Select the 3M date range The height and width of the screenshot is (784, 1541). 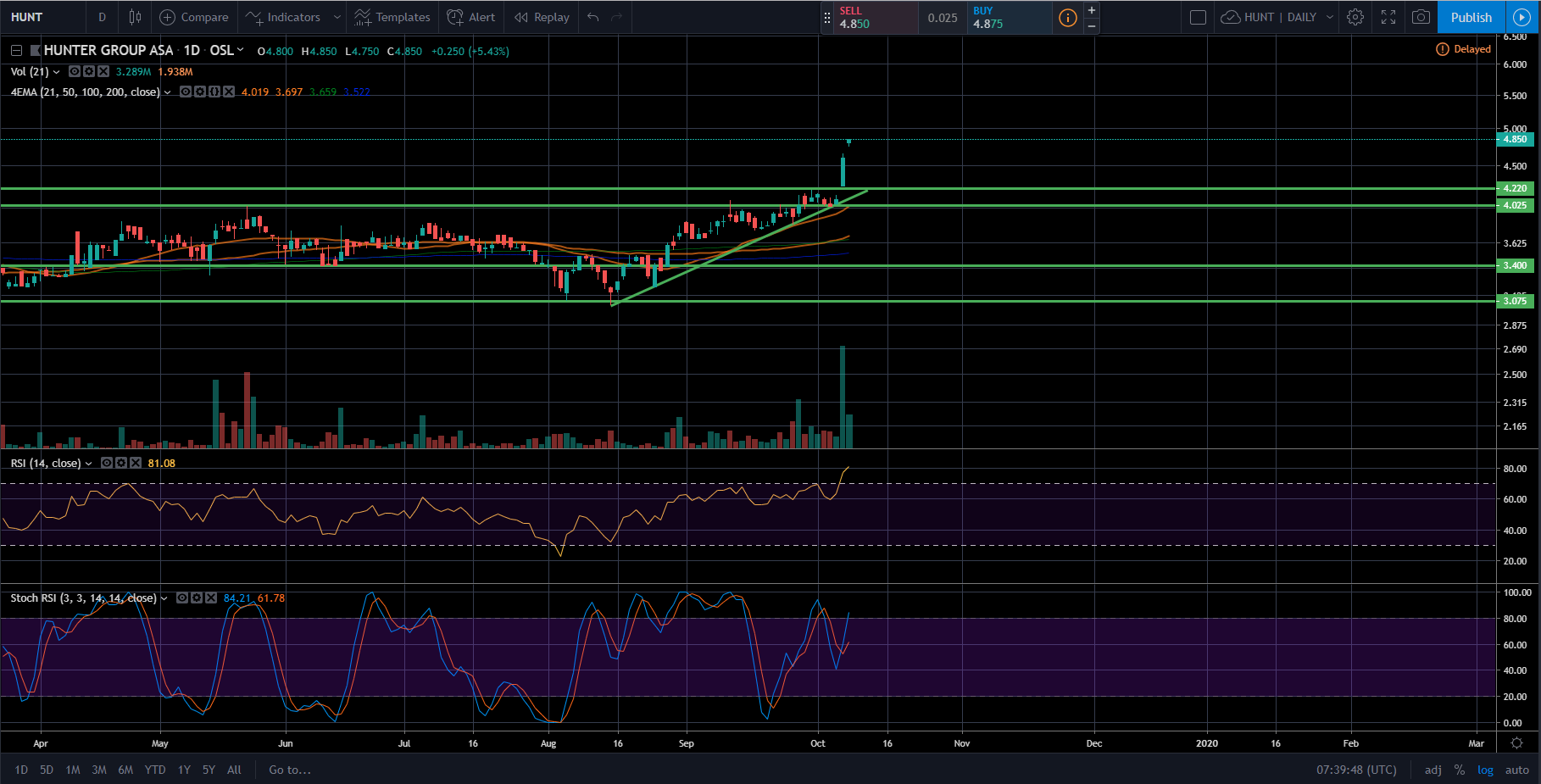click(x=99, y=770)
